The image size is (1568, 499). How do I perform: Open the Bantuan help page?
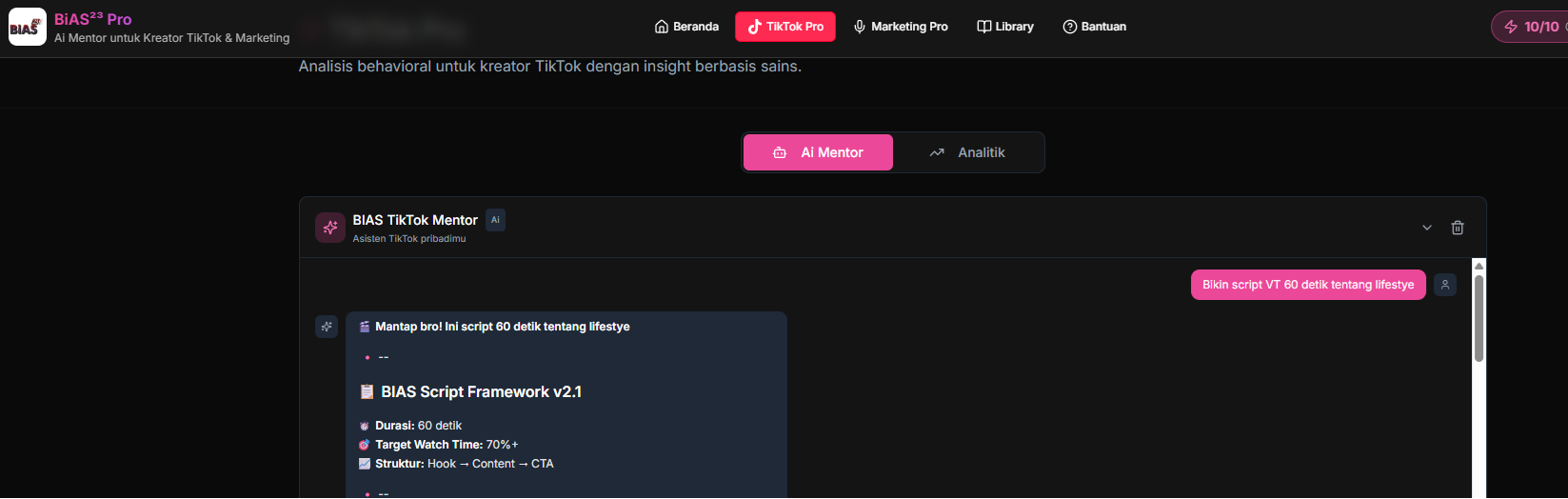coord(1094,27)
